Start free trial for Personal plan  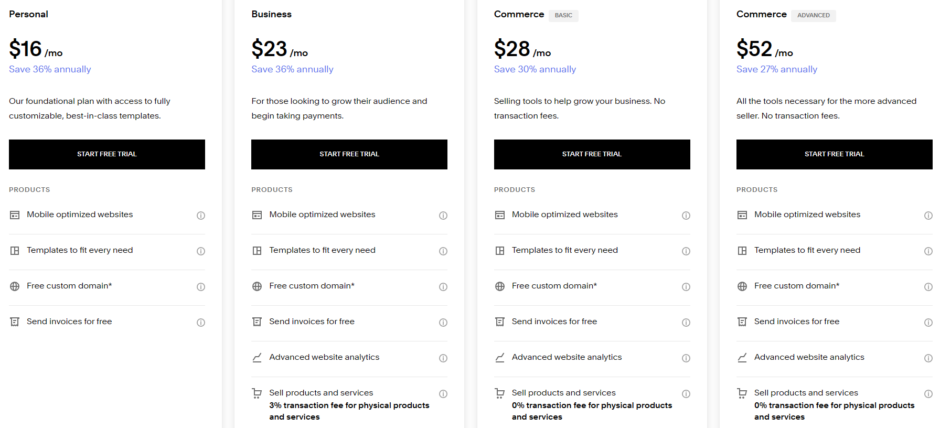[107, 154]
